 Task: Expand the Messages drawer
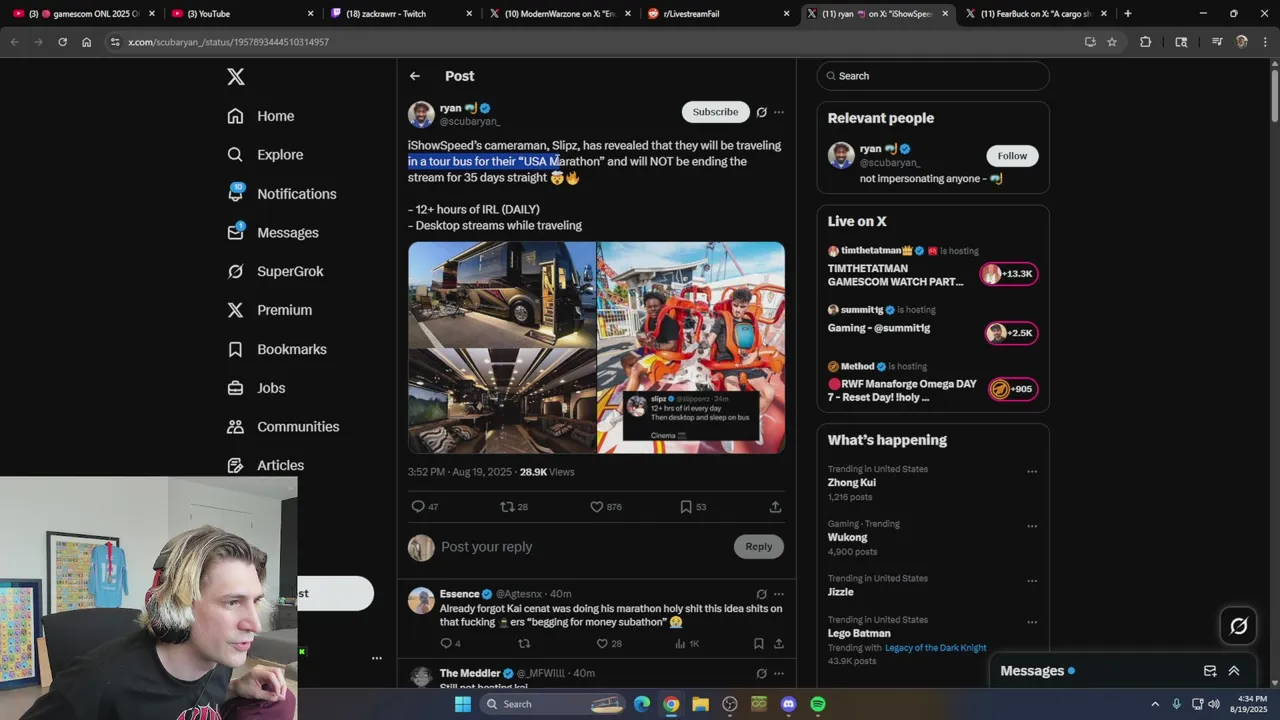click(1234, 671)
